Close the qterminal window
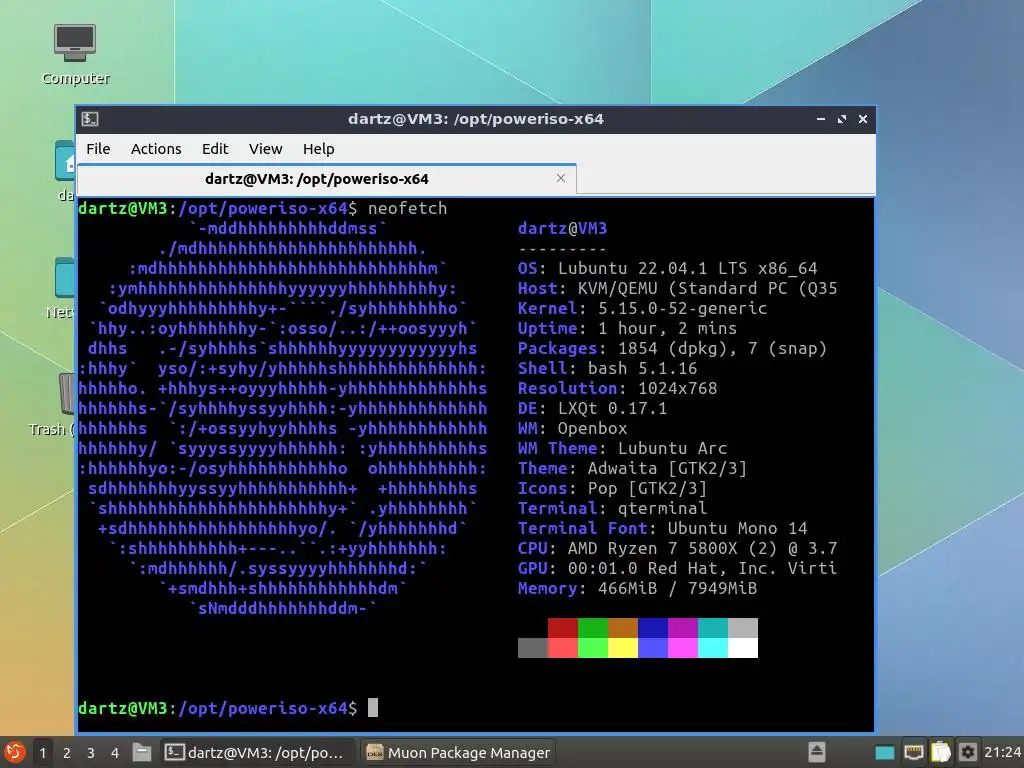 (863, 119)
